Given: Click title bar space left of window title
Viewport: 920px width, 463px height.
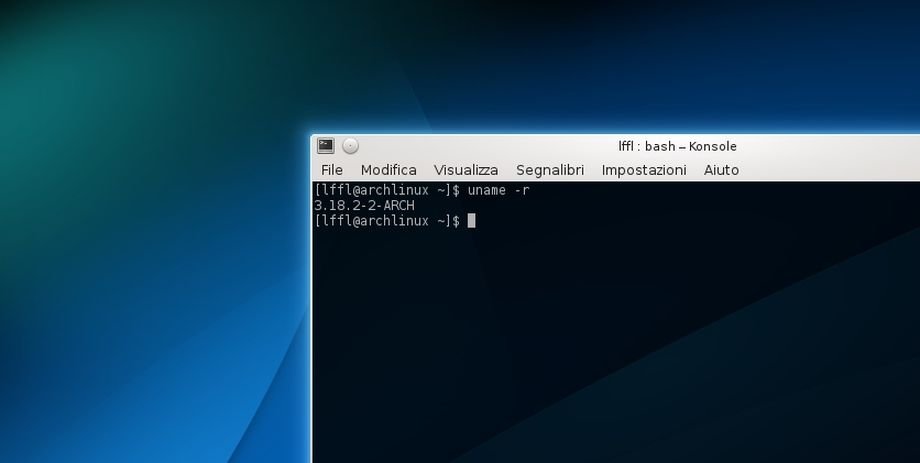Looking at the screenshot, I should [480, 146].
